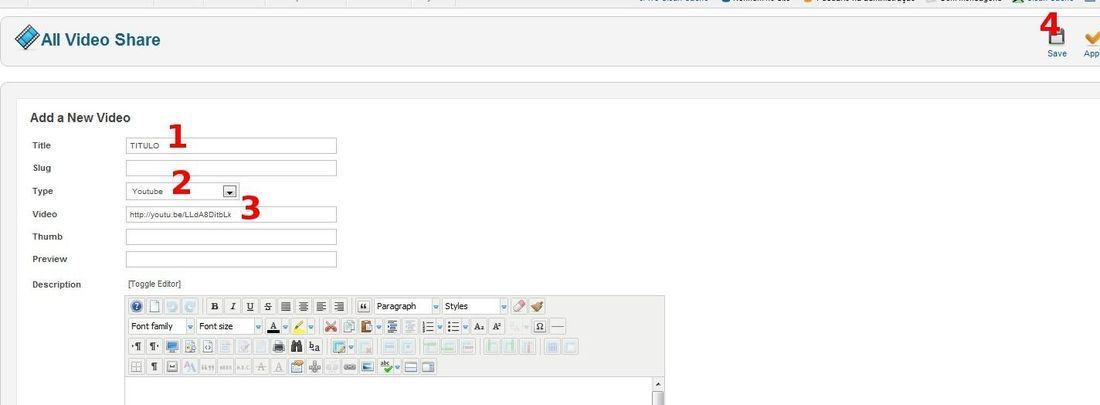Viewport: 1100px width, 405px height.
Task: Click the Title field containing TITULO
Action: pyautogui.click(x=232, y=145)
